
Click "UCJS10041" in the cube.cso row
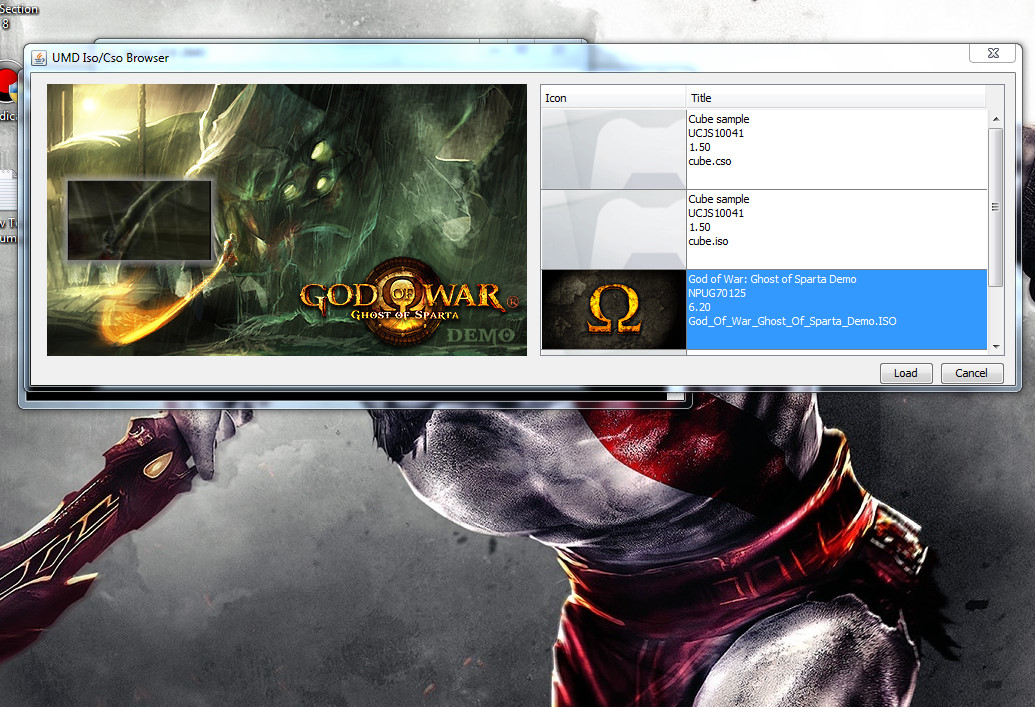tap(716, 133)
